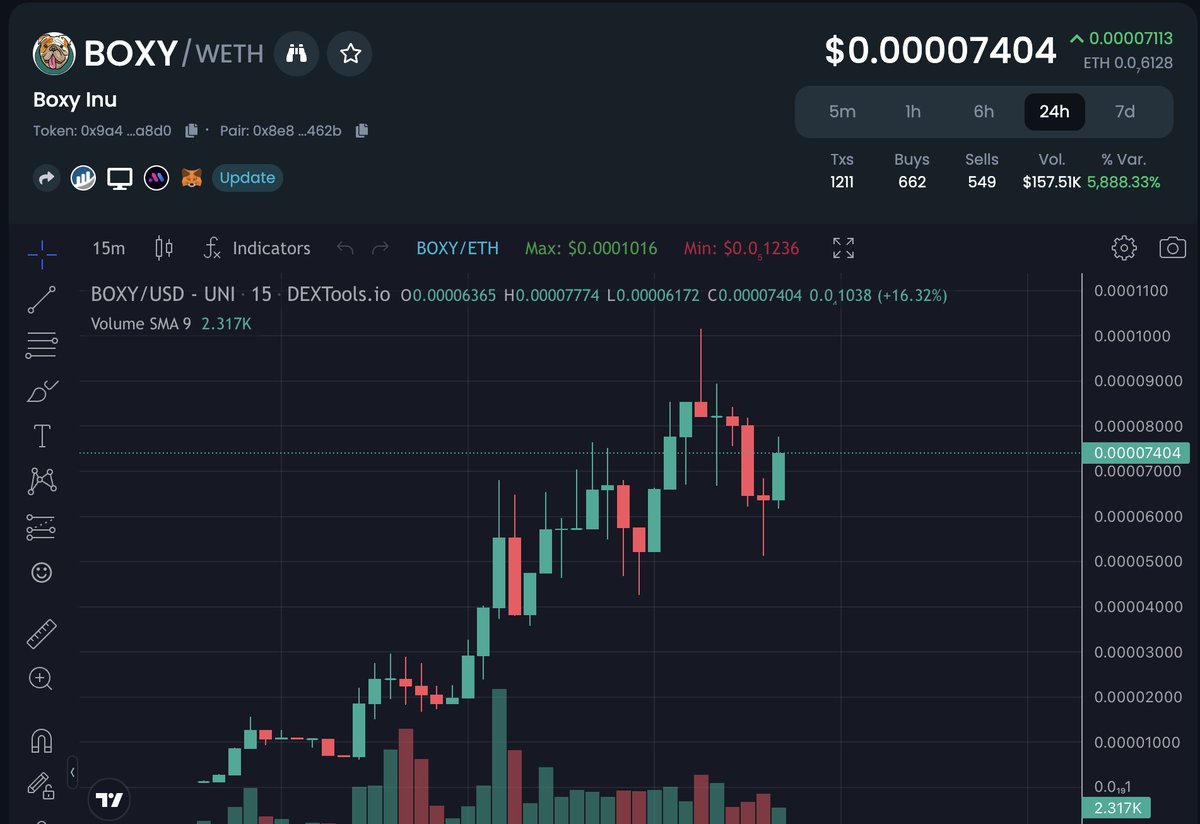Select the 5m stats timeframe
This screenshot has width=1200, height=824.
(x=842, y=111)
